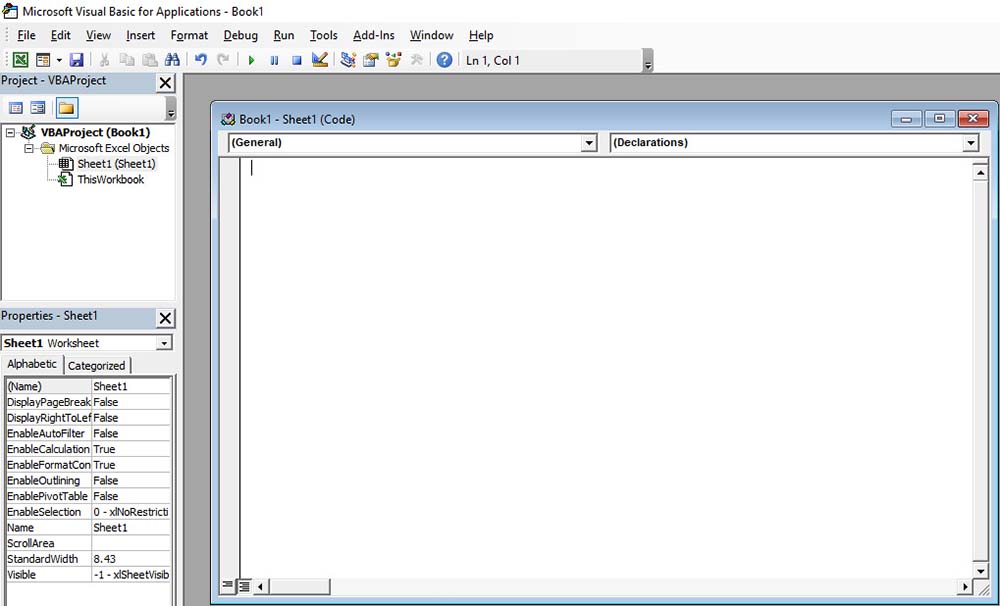Undo the last action
The image size is (1000, 606).
pyautogui.click(x=201, y=60)
